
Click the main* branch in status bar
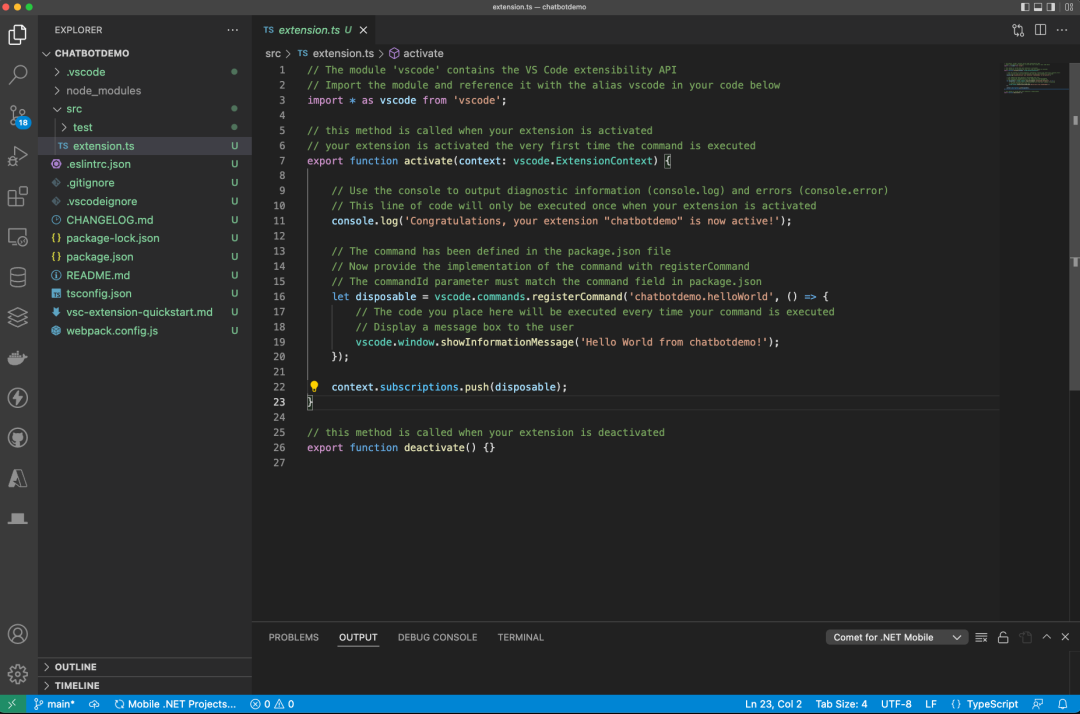(x=54, y=704)
